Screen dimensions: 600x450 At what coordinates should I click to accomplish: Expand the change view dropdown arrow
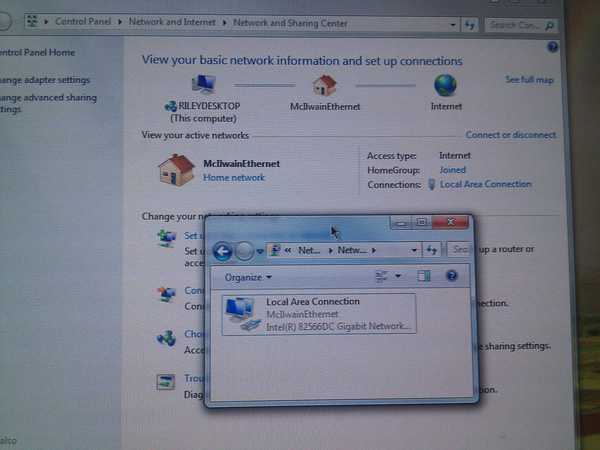(398, 276)
